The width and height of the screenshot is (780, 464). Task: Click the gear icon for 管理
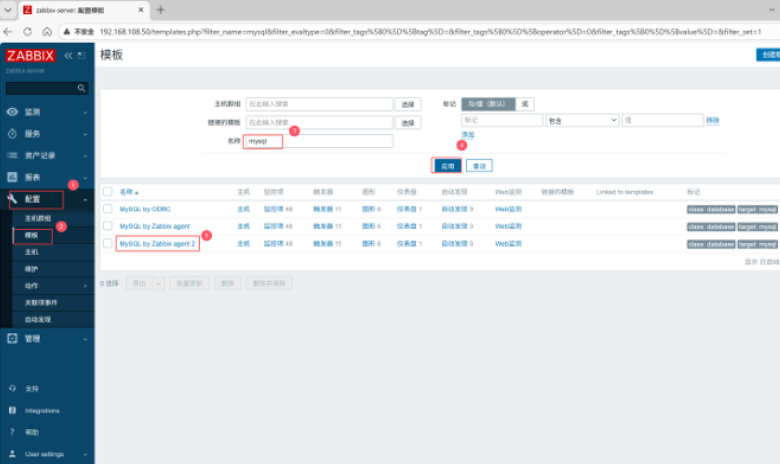[12, 339]
